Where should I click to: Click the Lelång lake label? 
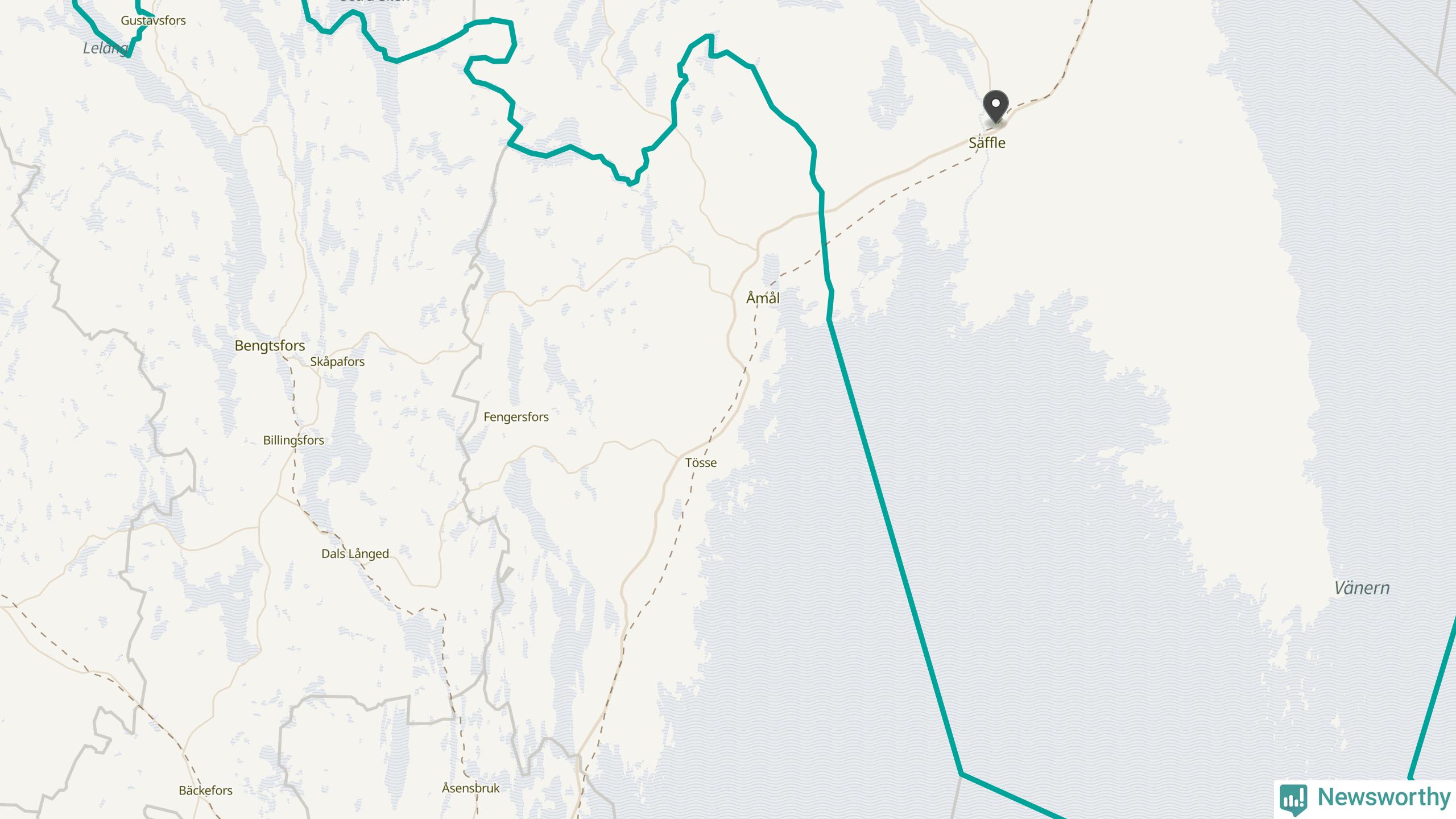pos(106,48)
